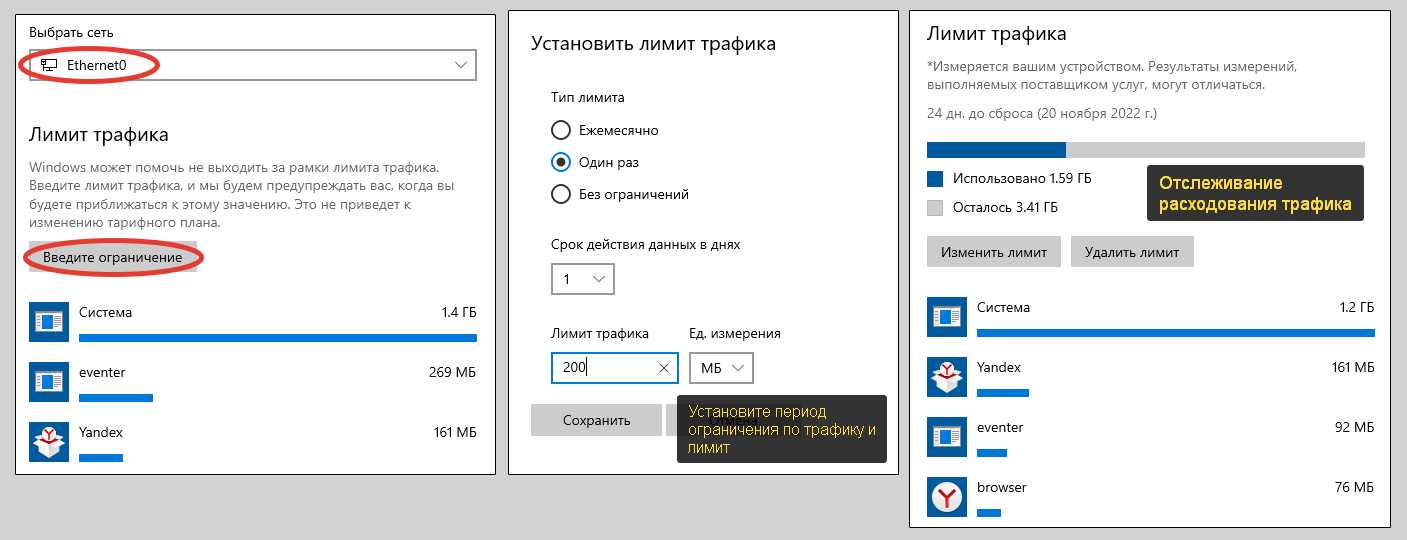1407x540 pixels.
Task: Click the traffic limit input field
Action: [x=605, y=368]
